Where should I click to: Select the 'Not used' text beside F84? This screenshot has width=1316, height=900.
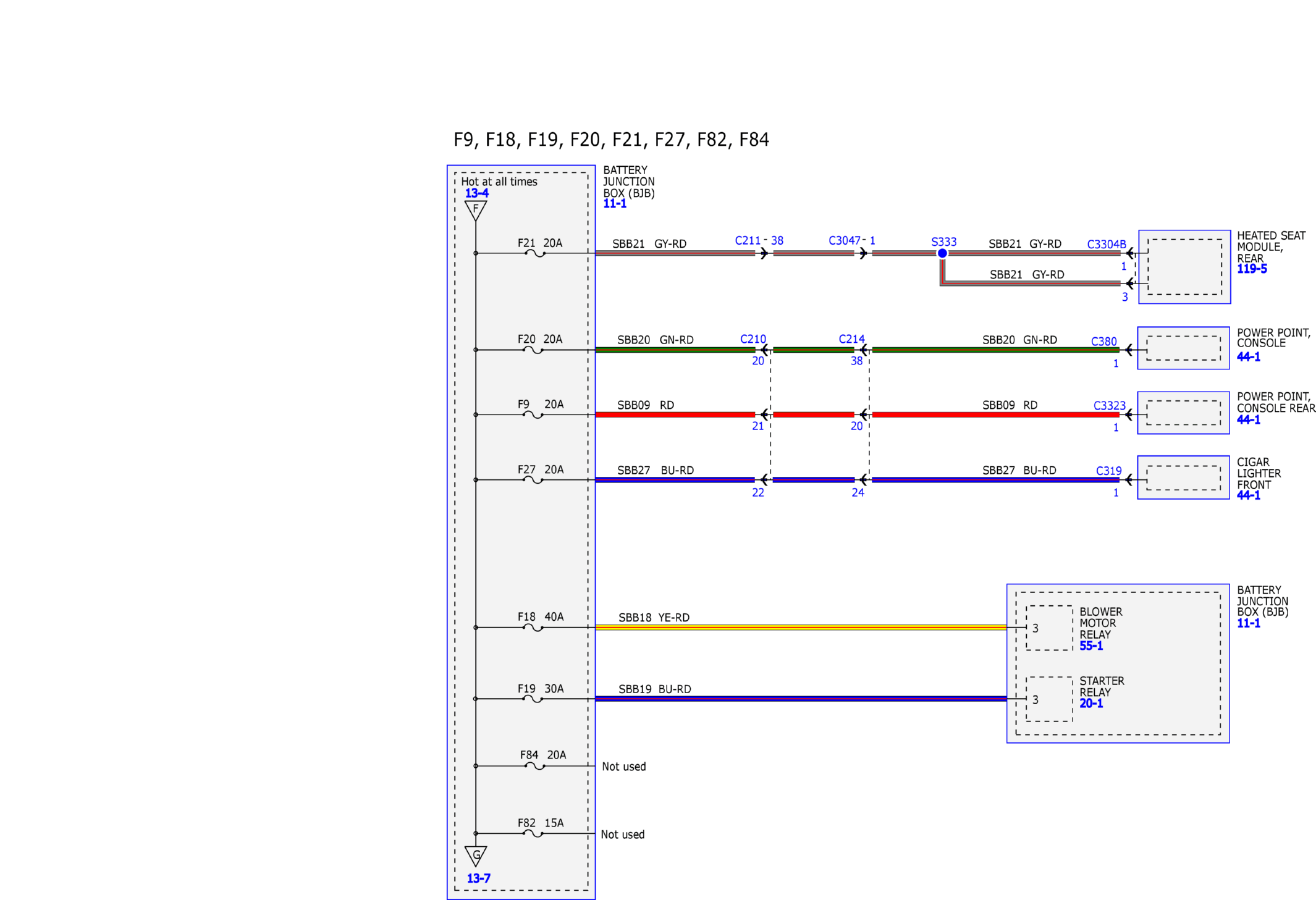624,767
